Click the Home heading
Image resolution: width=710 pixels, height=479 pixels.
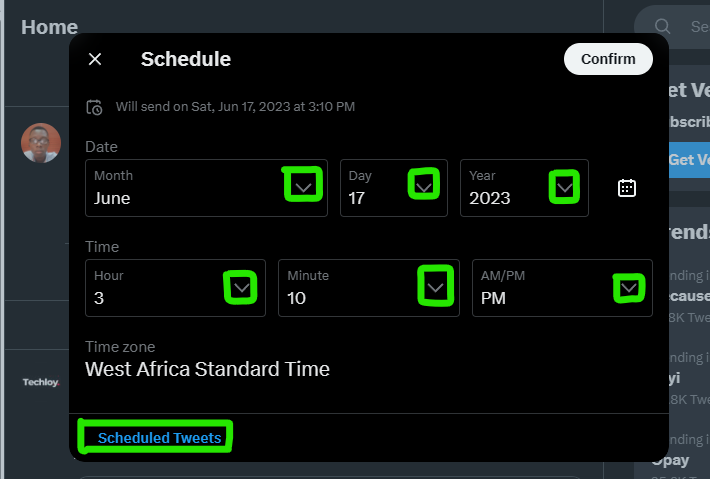coord(49,27)
